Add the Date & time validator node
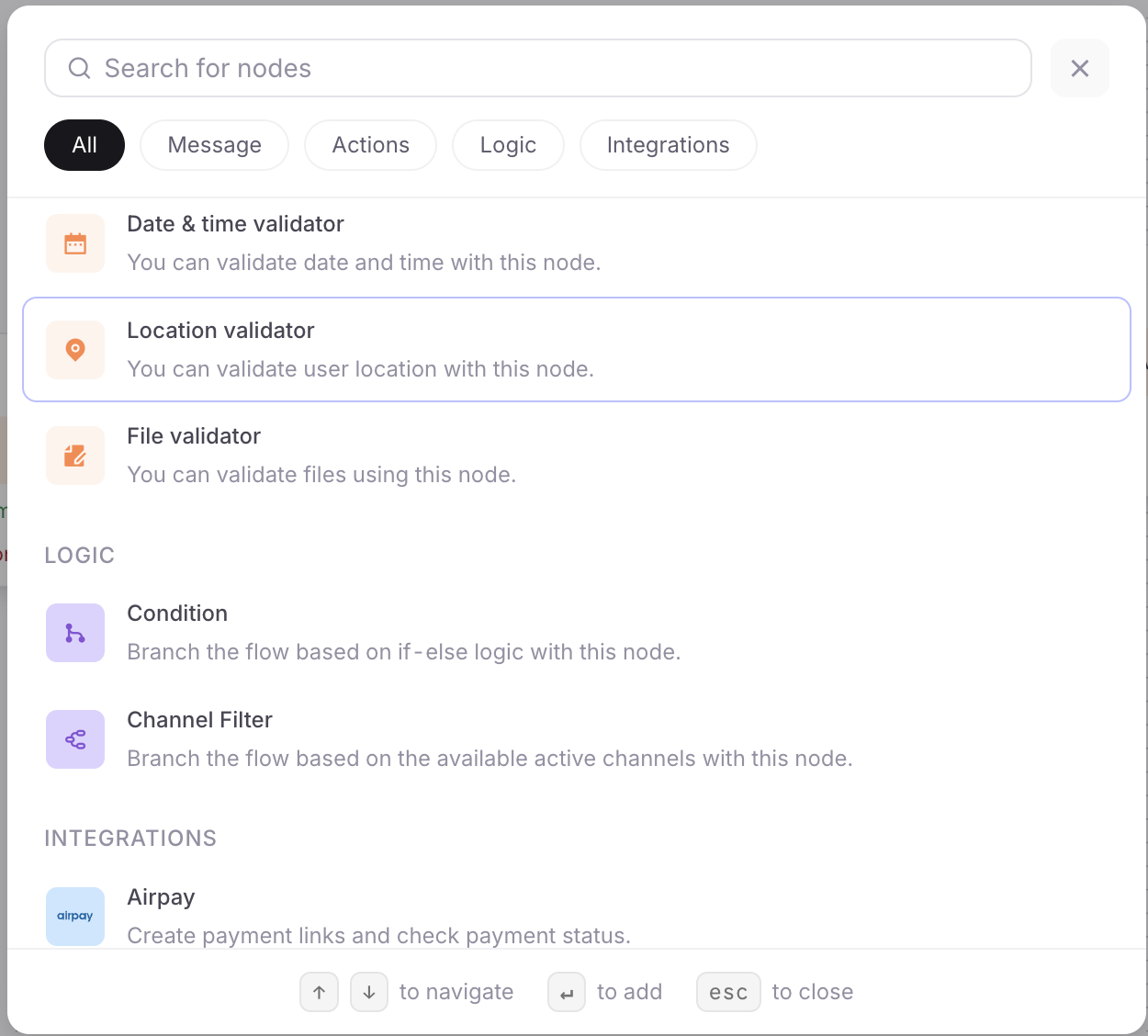This screenshot has height=1036, width=1148. click(x=577, y=243)
